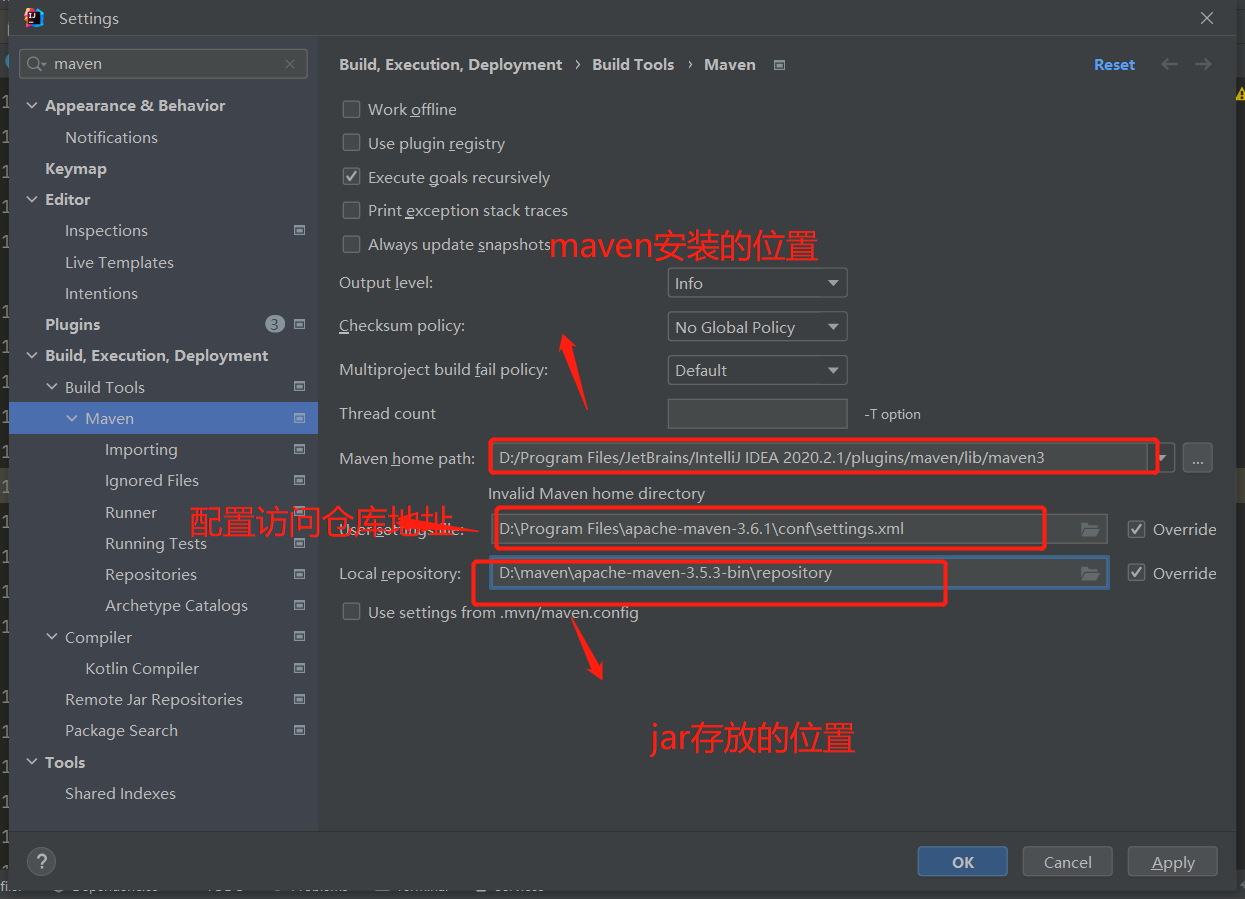Viewport: 1245px width, 899px height.
Task: Open the Plugins settings page
Action: tap(73, 324)
